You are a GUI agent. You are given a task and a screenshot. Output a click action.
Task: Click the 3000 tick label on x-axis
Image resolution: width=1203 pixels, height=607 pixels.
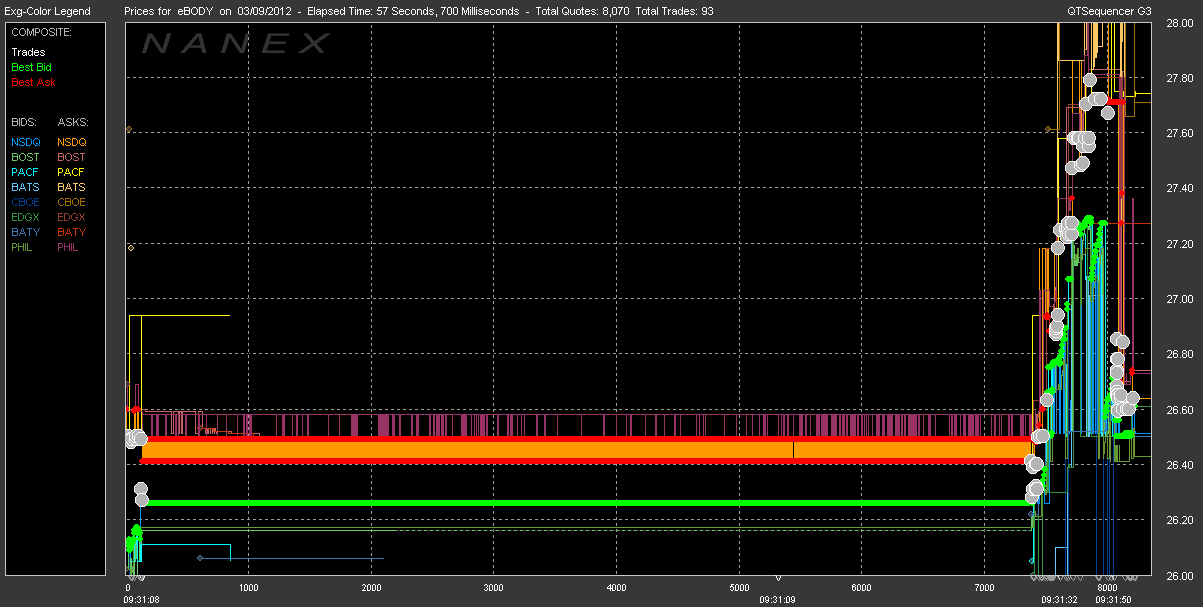pyautogui.click(x=493, y=588)
